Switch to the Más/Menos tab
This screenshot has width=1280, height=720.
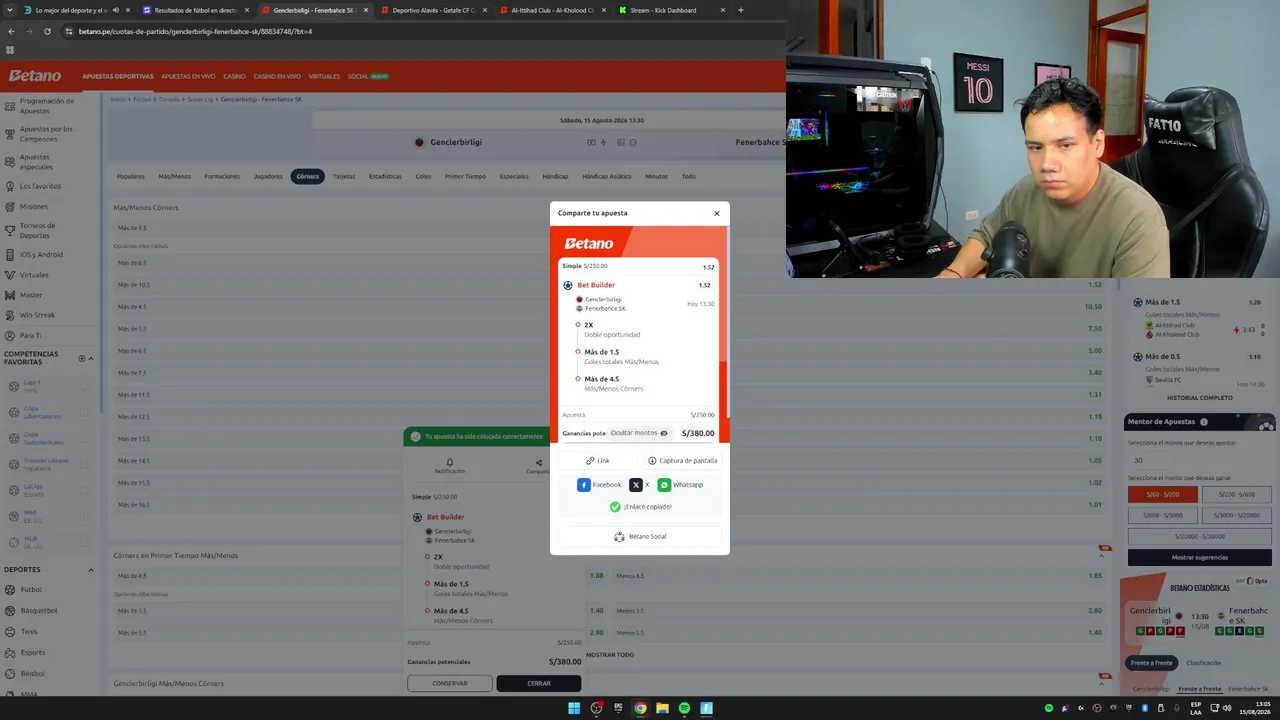[174, 177]
